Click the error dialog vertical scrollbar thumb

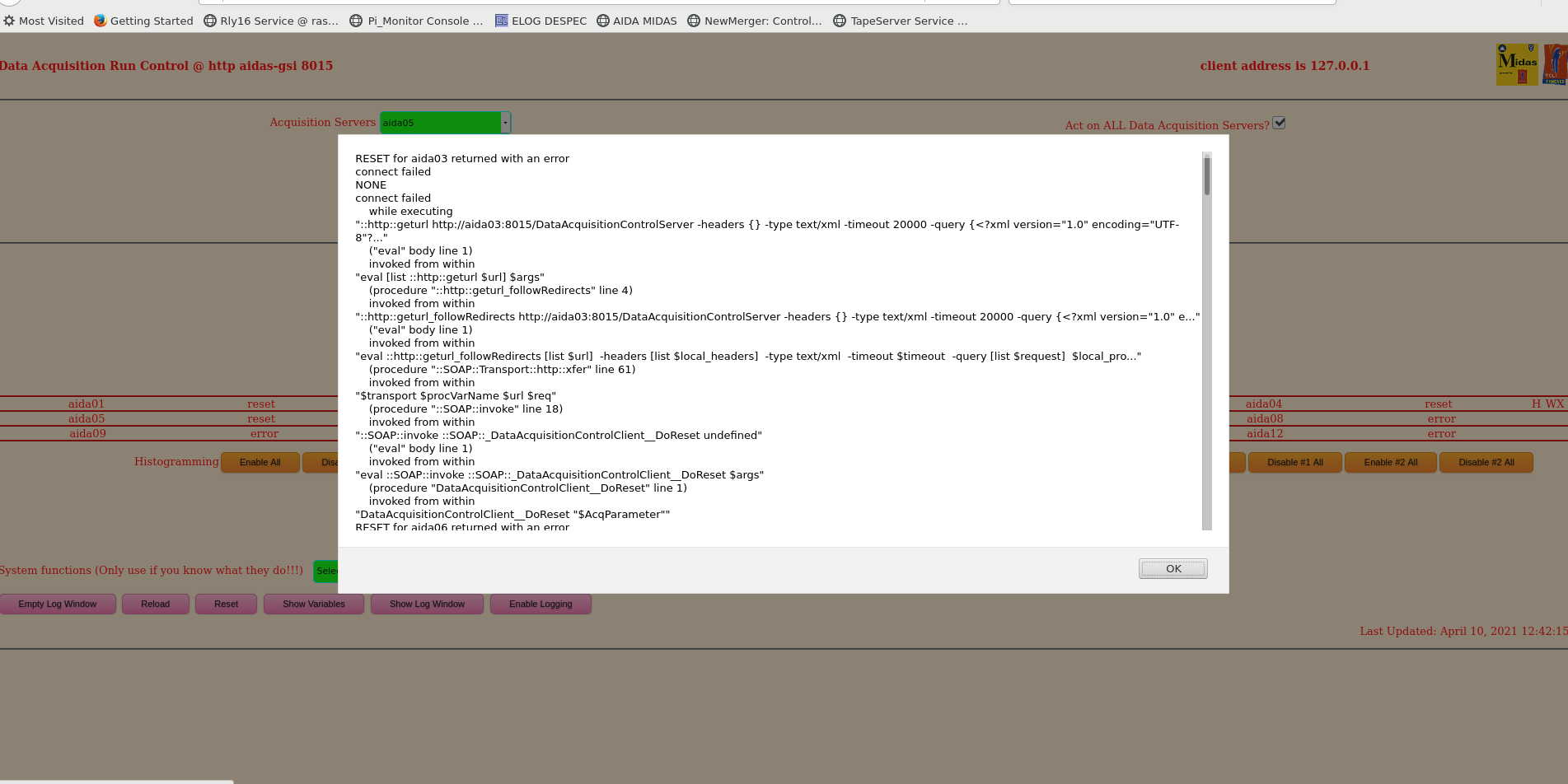pyautogui.click(x=1207, y=175)
